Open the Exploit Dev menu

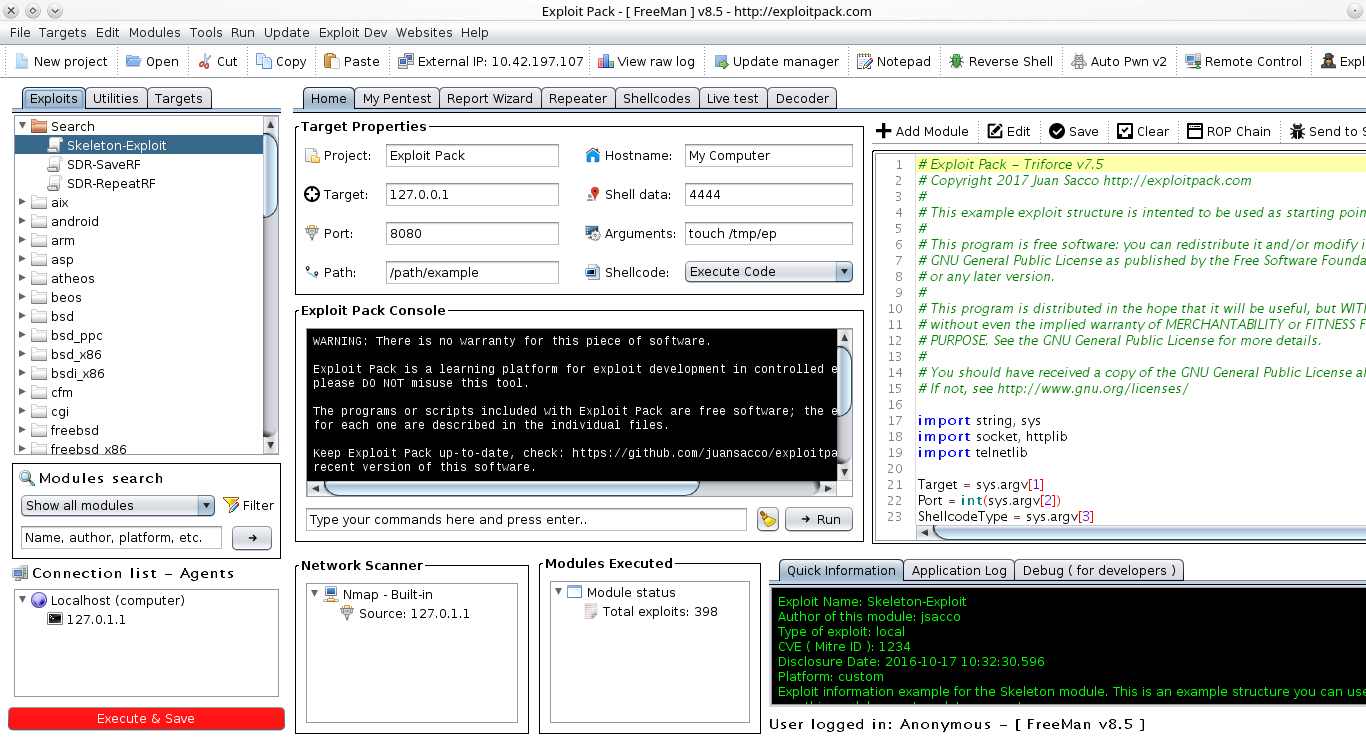(x=353, y=32)
